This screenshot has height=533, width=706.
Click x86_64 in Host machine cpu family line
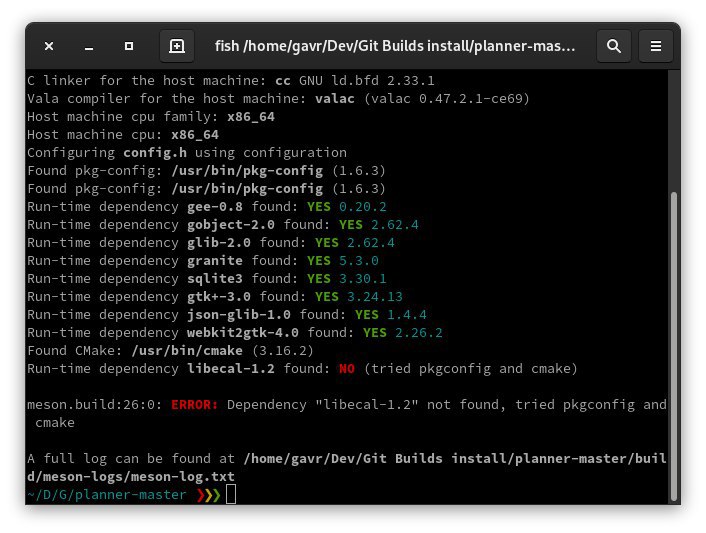pos(251,117)
